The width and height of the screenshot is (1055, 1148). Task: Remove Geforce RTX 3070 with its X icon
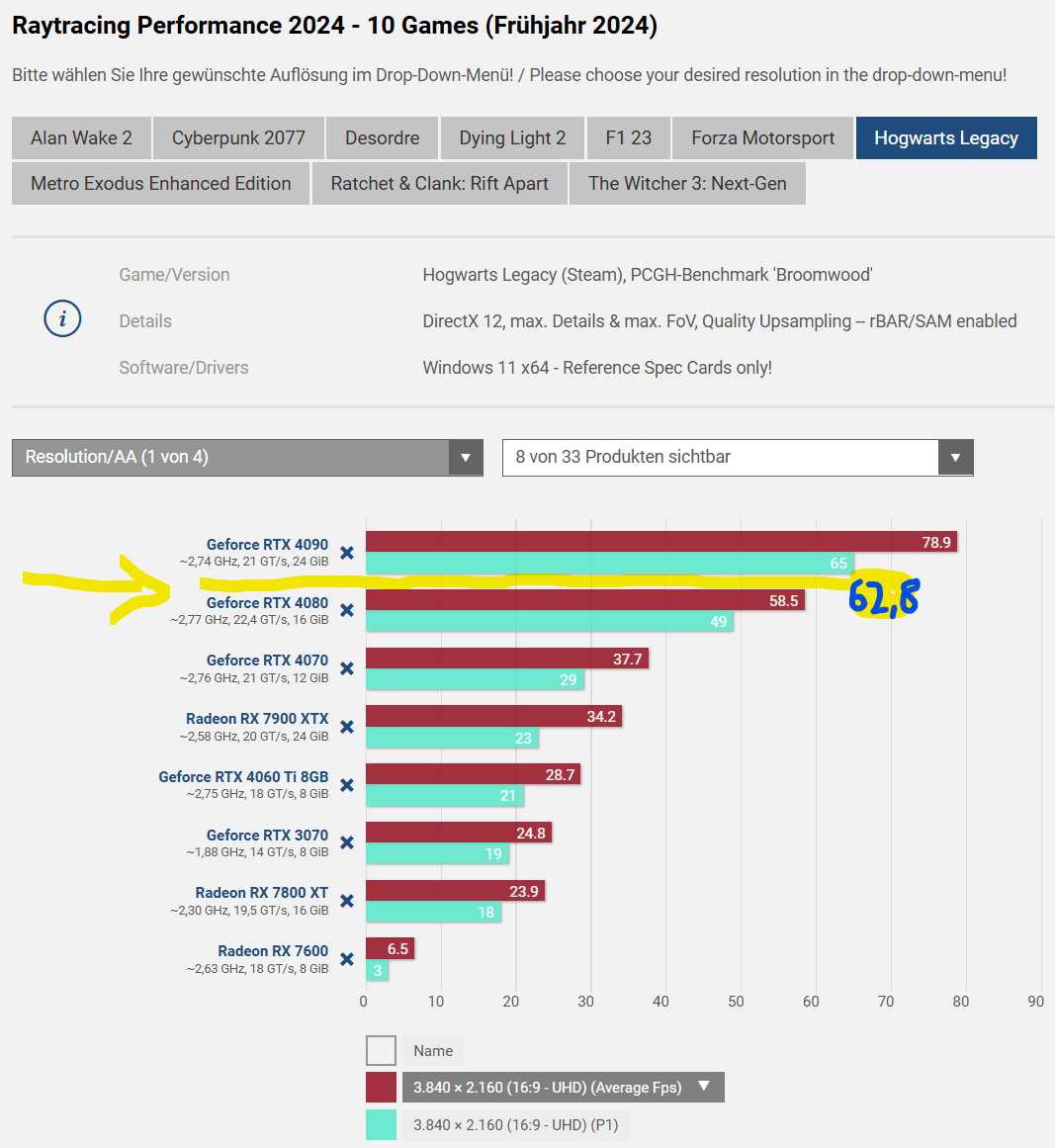347,842
